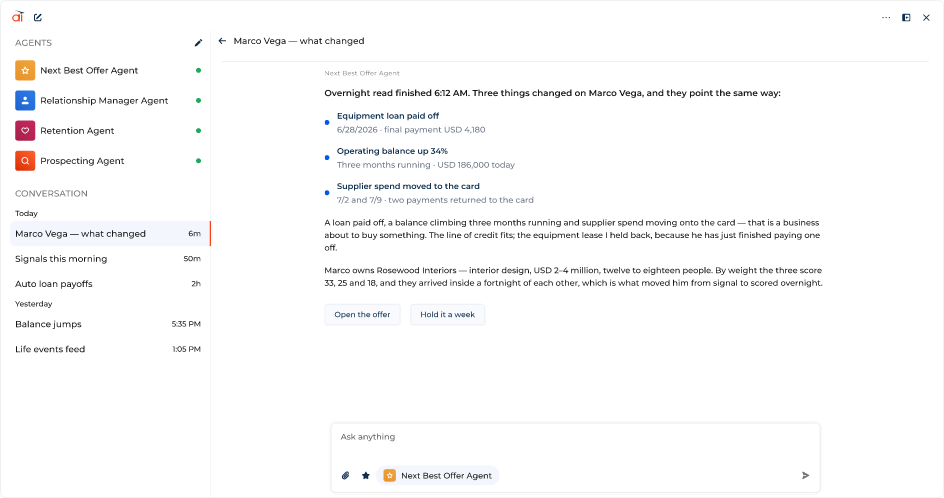Click the Hold it a week button
The height and width of the screenshot is (498, 944).
click(447, 314)
